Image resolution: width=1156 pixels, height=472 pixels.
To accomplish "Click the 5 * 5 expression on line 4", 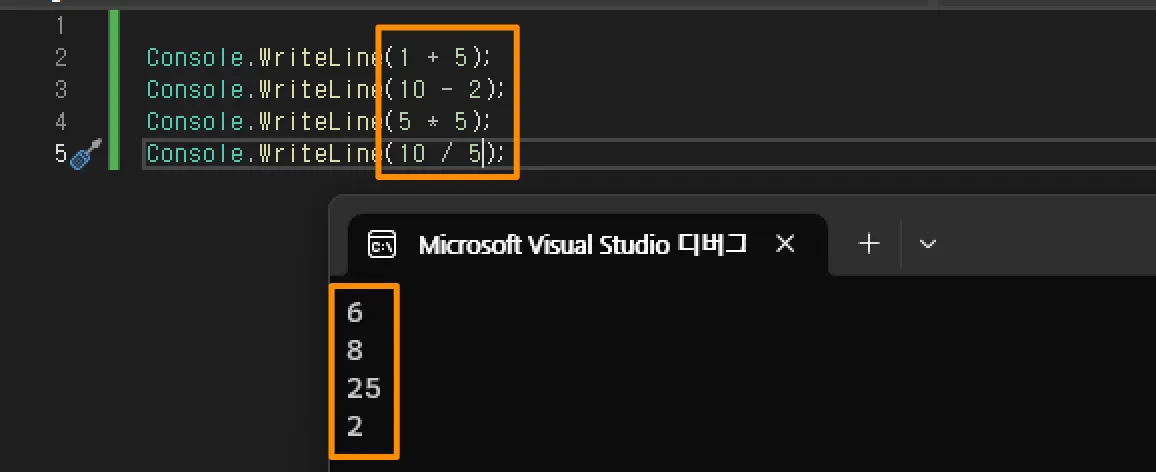I will point(434,122).
